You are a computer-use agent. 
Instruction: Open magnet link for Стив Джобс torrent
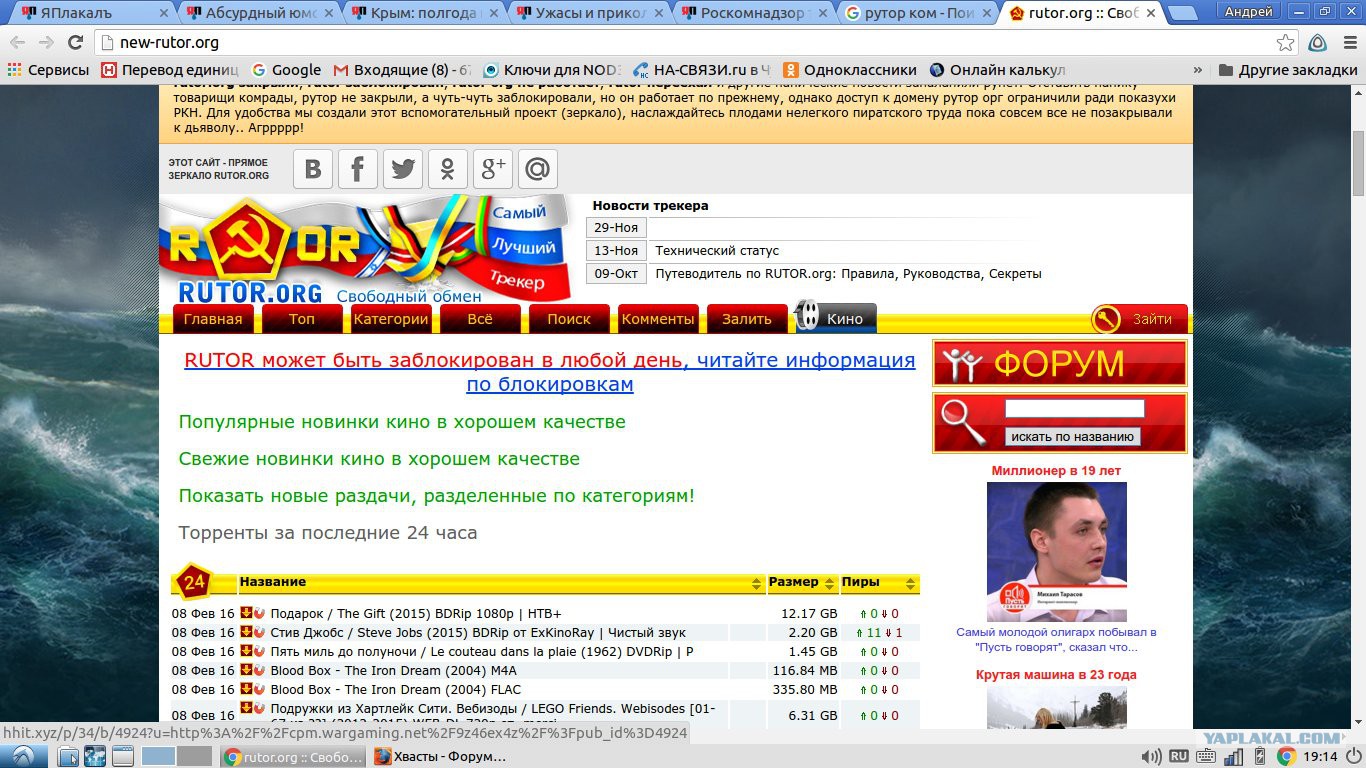tap(259, 632)
